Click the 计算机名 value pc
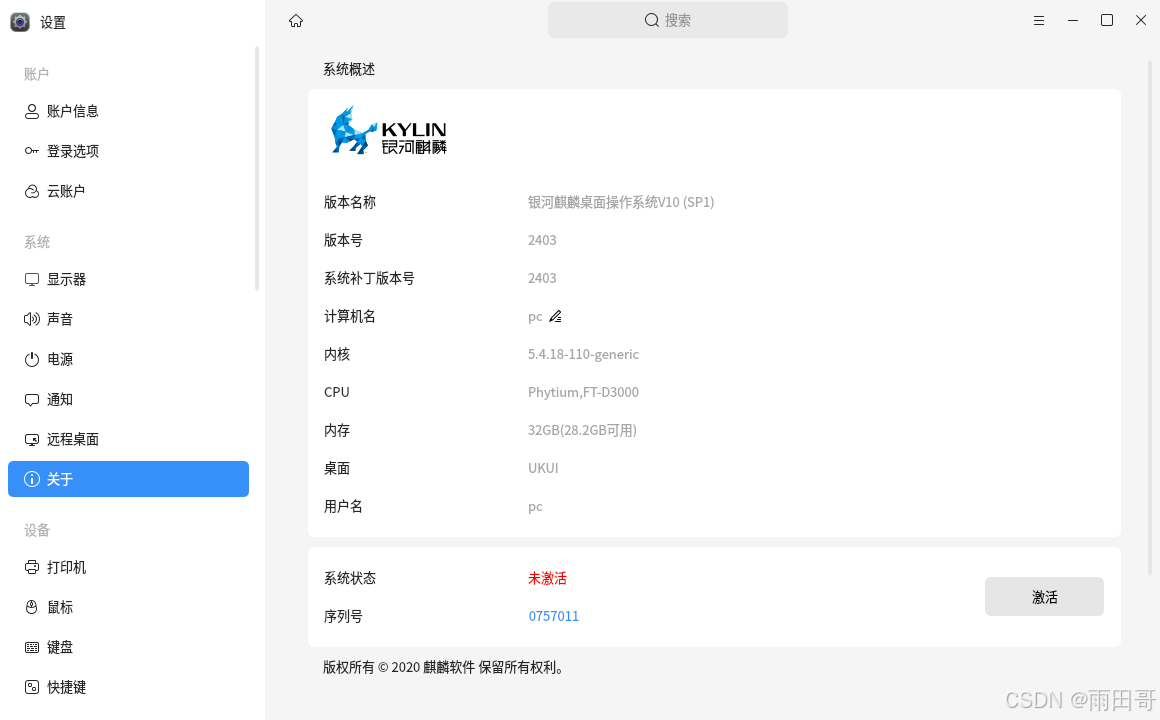This screenshot has height=720, width=1160. click(535, 317)
